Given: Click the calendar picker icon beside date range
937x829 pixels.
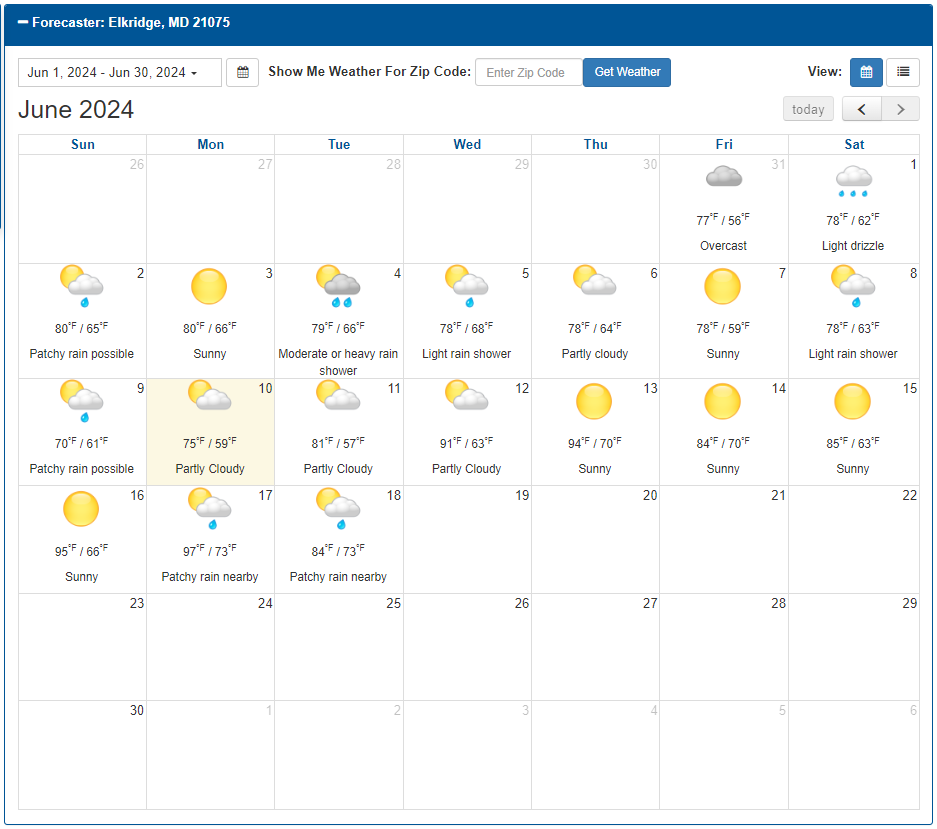Looking at the screenshot, I should click(x=243, y=72).
